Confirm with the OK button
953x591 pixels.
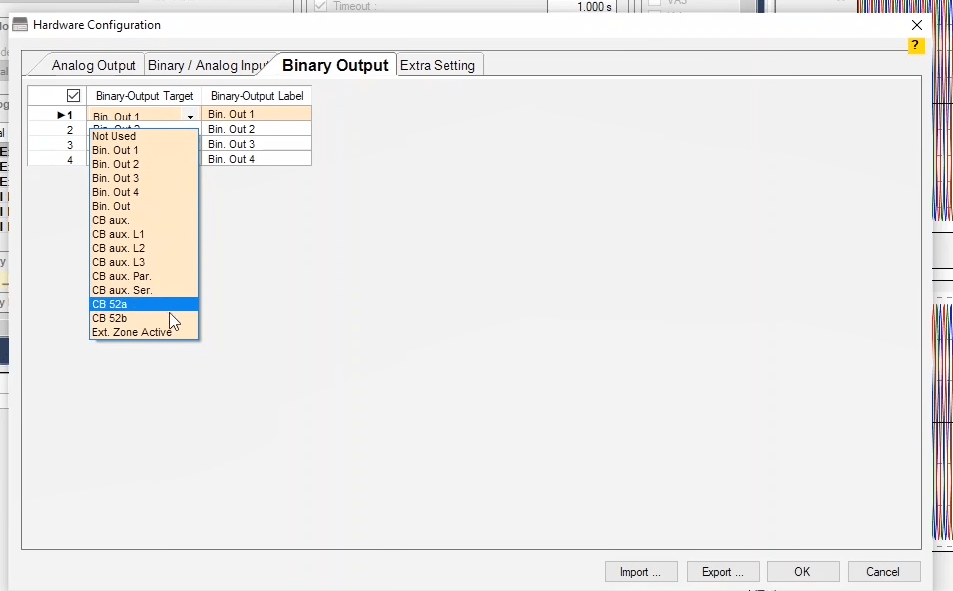802,572
